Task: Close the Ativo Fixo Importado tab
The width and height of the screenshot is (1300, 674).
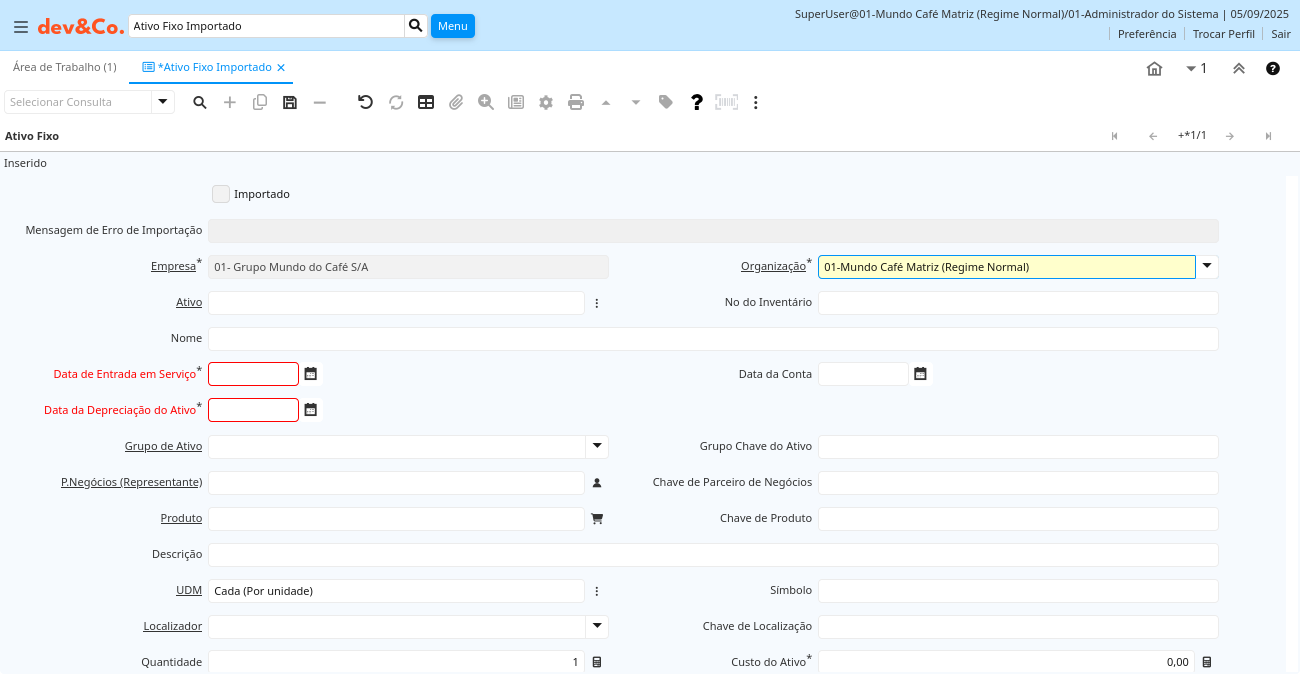Action: point(281,68)
